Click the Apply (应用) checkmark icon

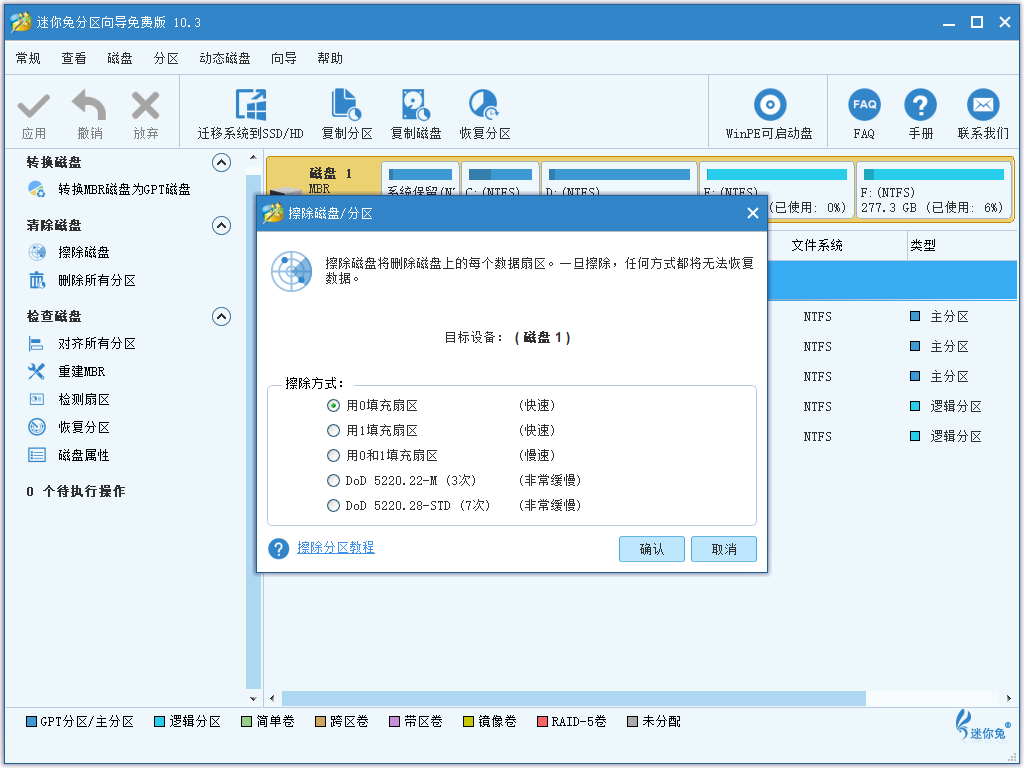(x=33, y=106)
